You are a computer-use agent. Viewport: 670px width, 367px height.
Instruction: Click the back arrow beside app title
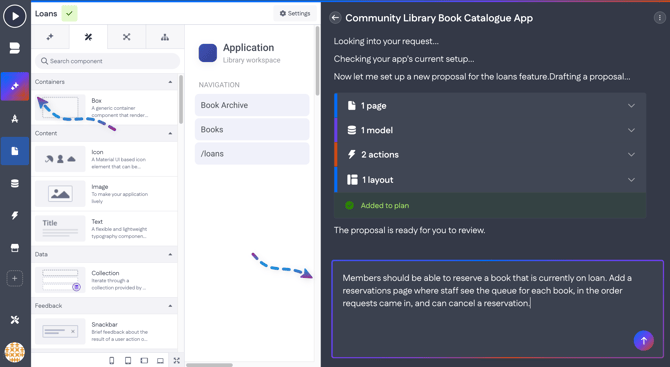click(335, 18)
